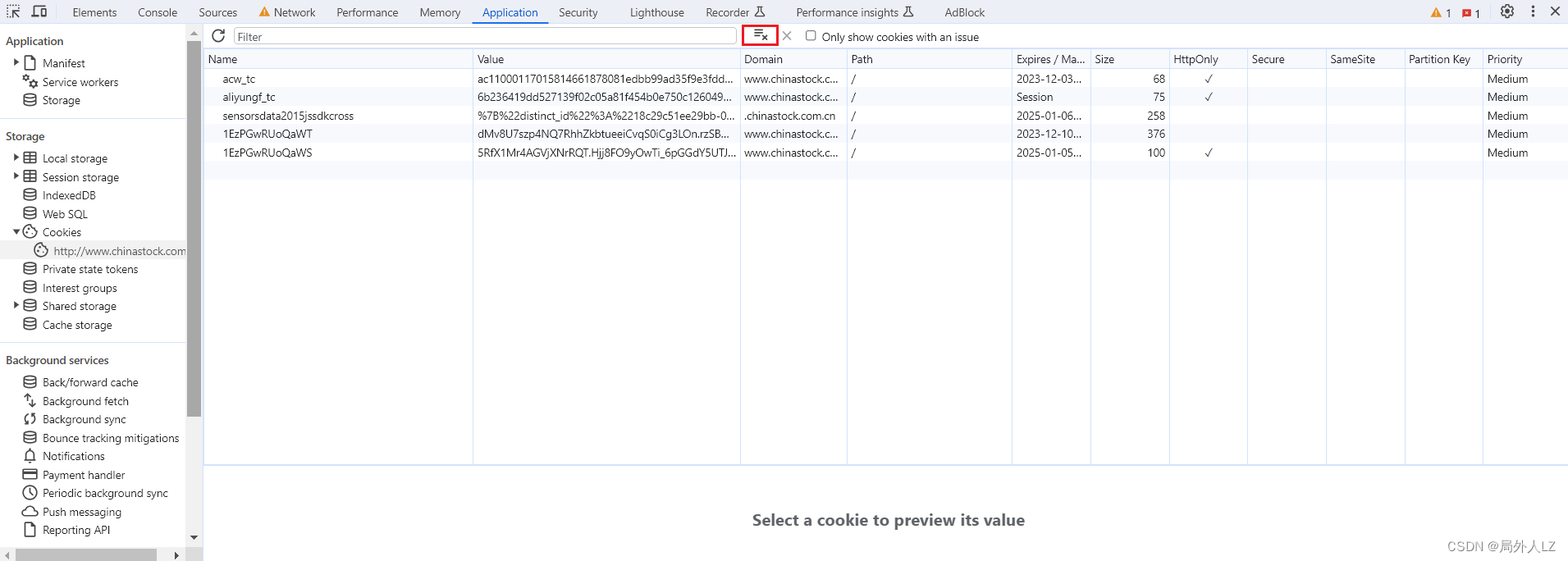The image size is (1568, 561).
Task: Click the Notifications bell icon
Action: pyautogui.click(x=30, y=456)
